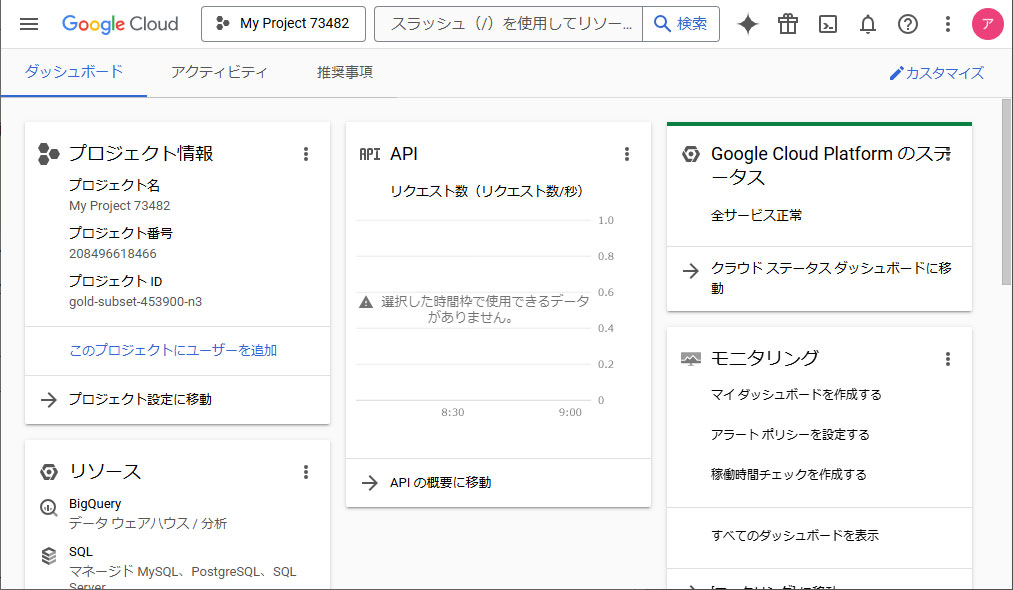Viewport: 1013px width, 590px height.
Task: Open the API card options menu
Action: point(627,154)
